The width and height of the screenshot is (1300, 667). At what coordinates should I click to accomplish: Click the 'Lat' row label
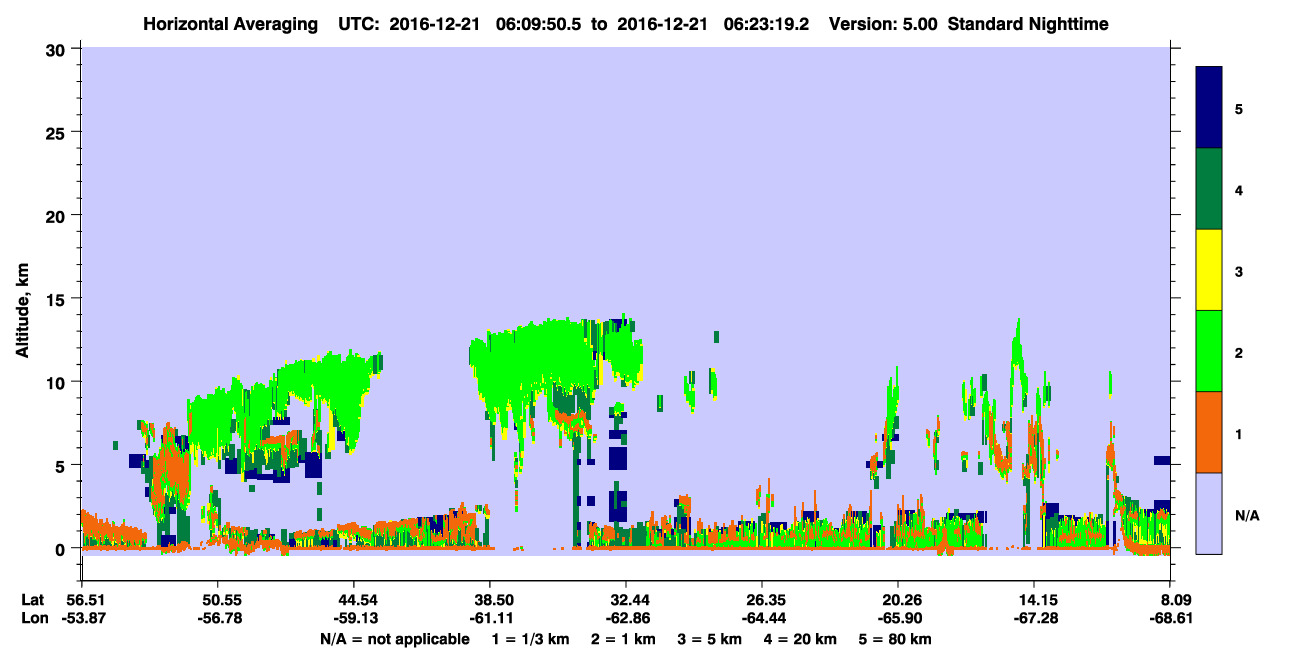click(x=33, y=600)
